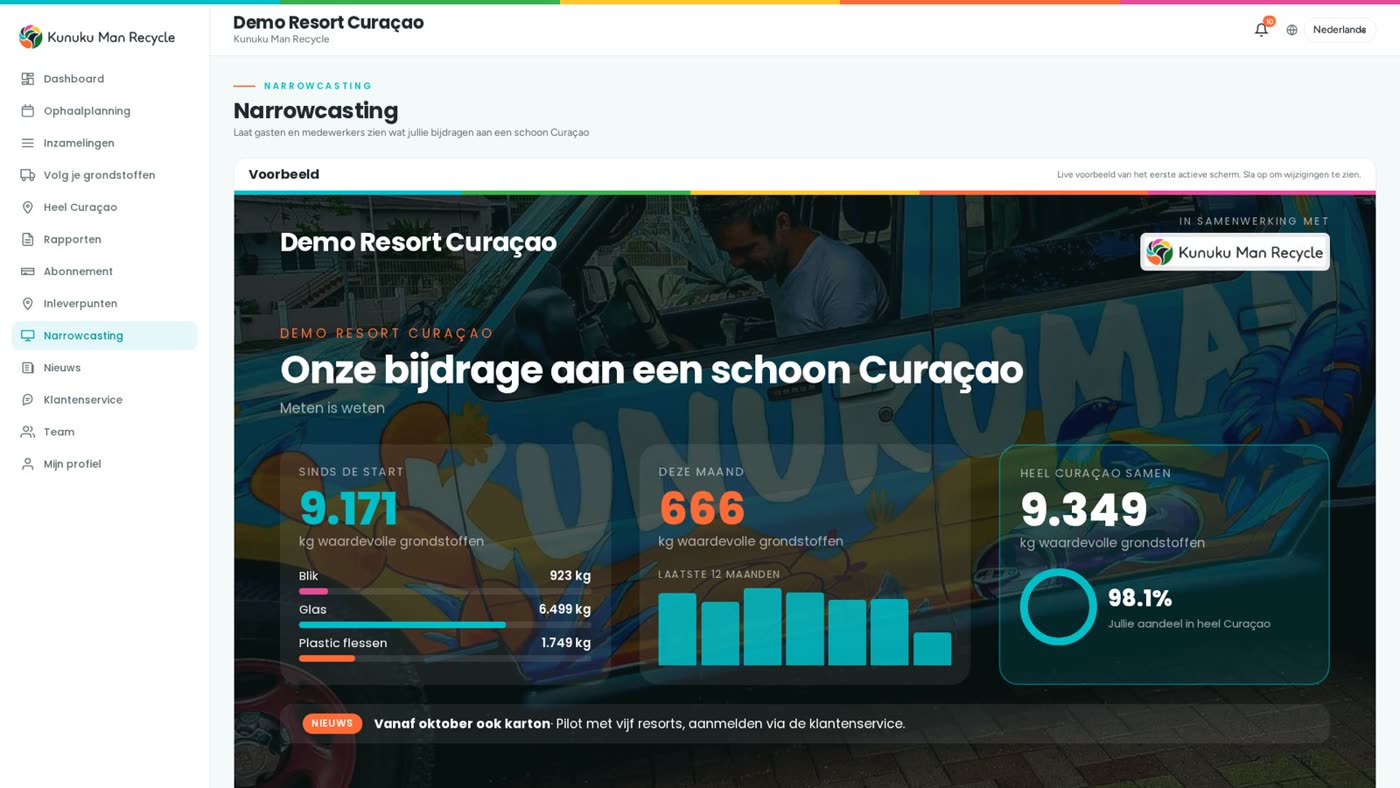Click the Plastic flessen progress bar
The height and width of the screenshot is (788, 1400).
tap(445, 658)
